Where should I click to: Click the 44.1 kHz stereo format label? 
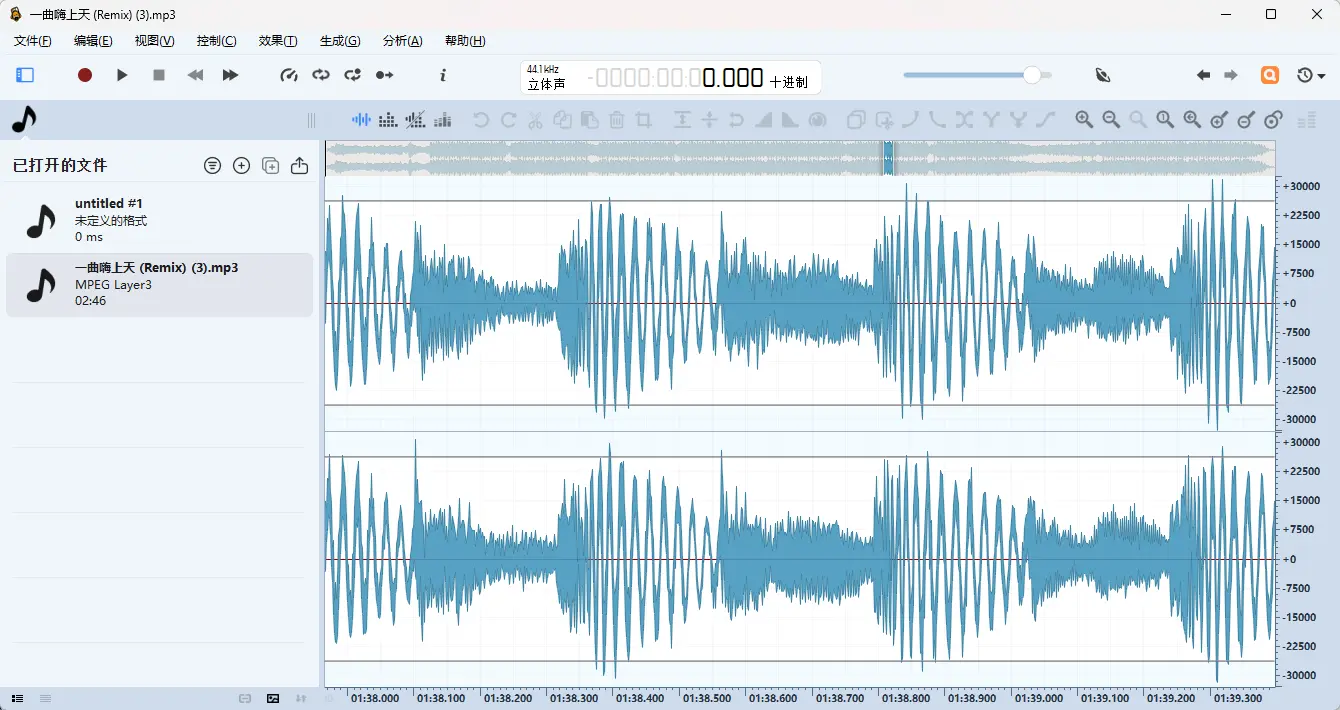tap(546, 77)
